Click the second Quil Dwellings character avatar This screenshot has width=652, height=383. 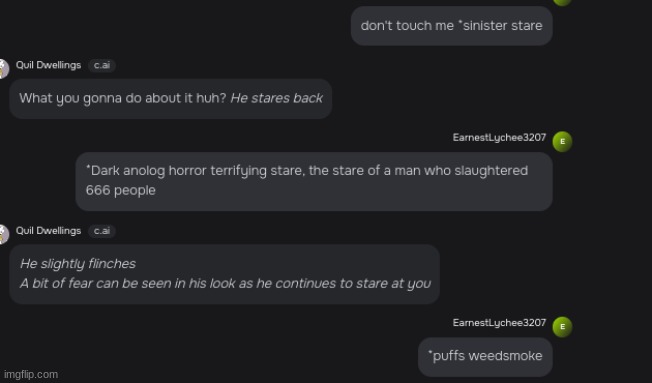4,234
